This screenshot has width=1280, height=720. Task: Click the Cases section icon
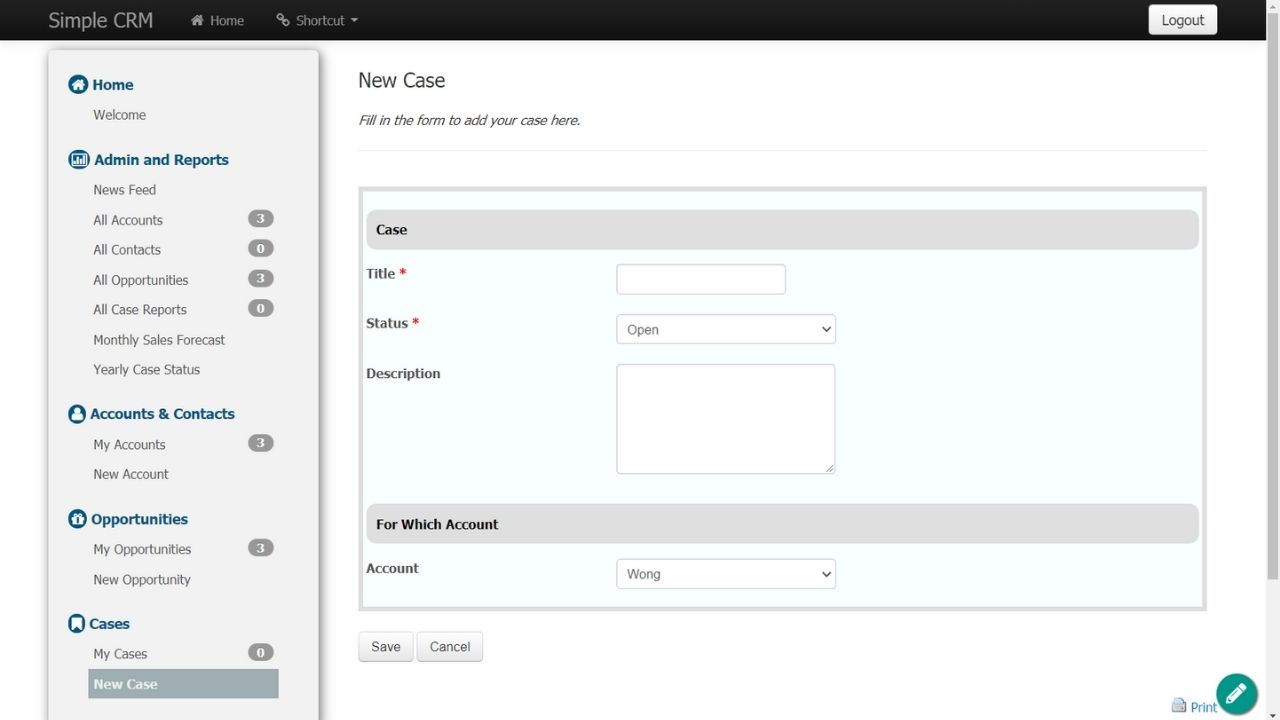point(76,624)
